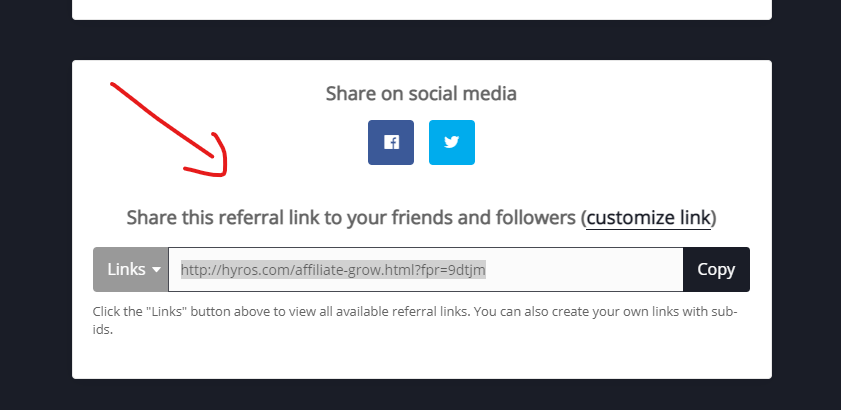
Task: Share on Facebook using the blue icon
Action: point(390,142)
